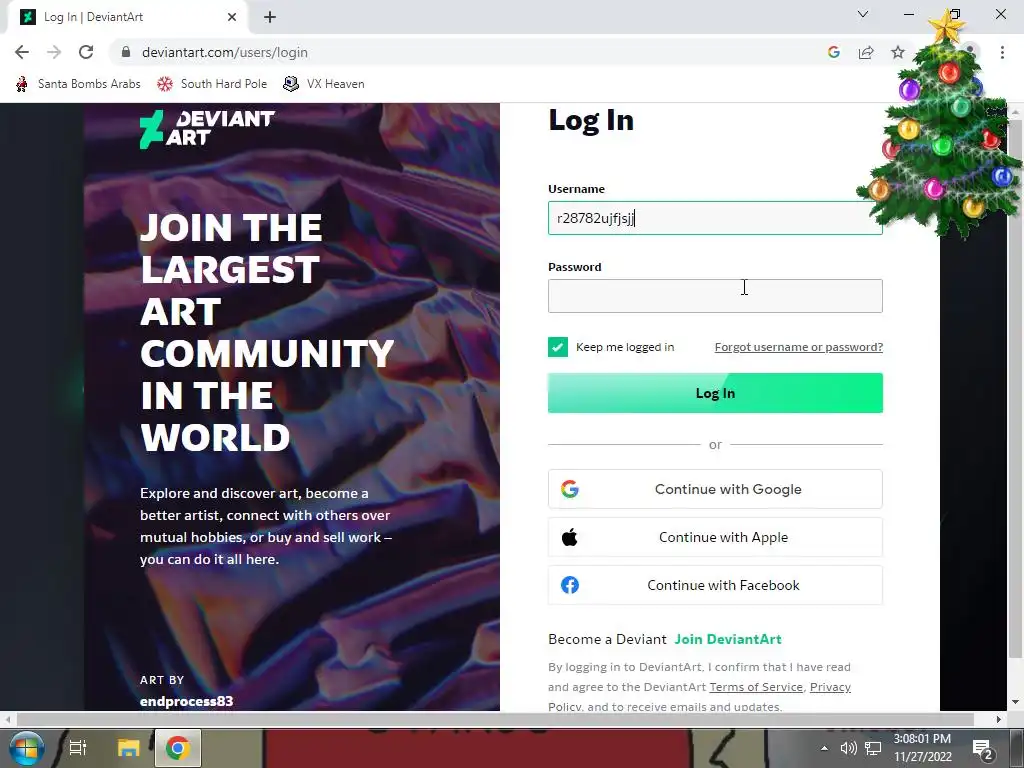Viewport: 1024px width, 768px height.
Task: Open the Terms of Service link
Action: click(x=756, y=687)
